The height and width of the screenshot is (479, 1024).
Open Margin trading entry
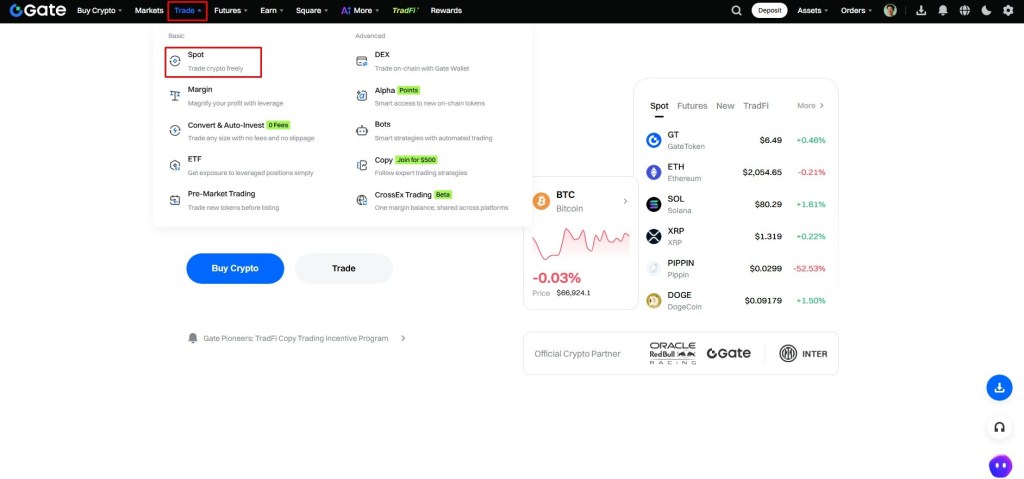[x=226, y=96]
